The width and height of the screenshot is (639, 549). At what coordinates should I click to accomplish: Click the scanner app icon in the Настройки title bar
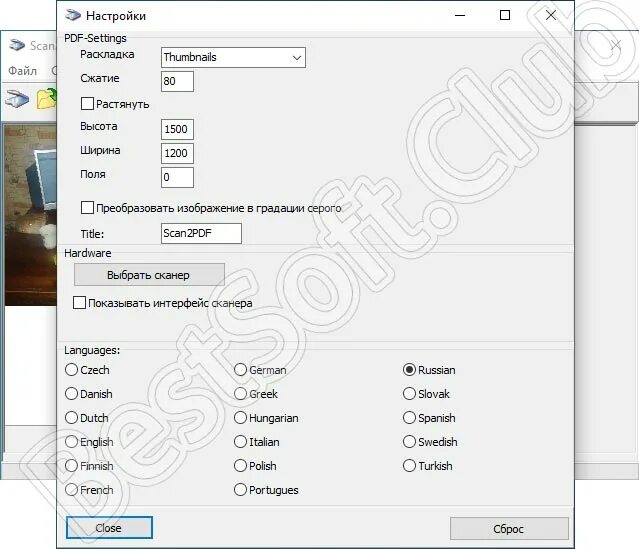pyautogui.click(x=73, y=15)
